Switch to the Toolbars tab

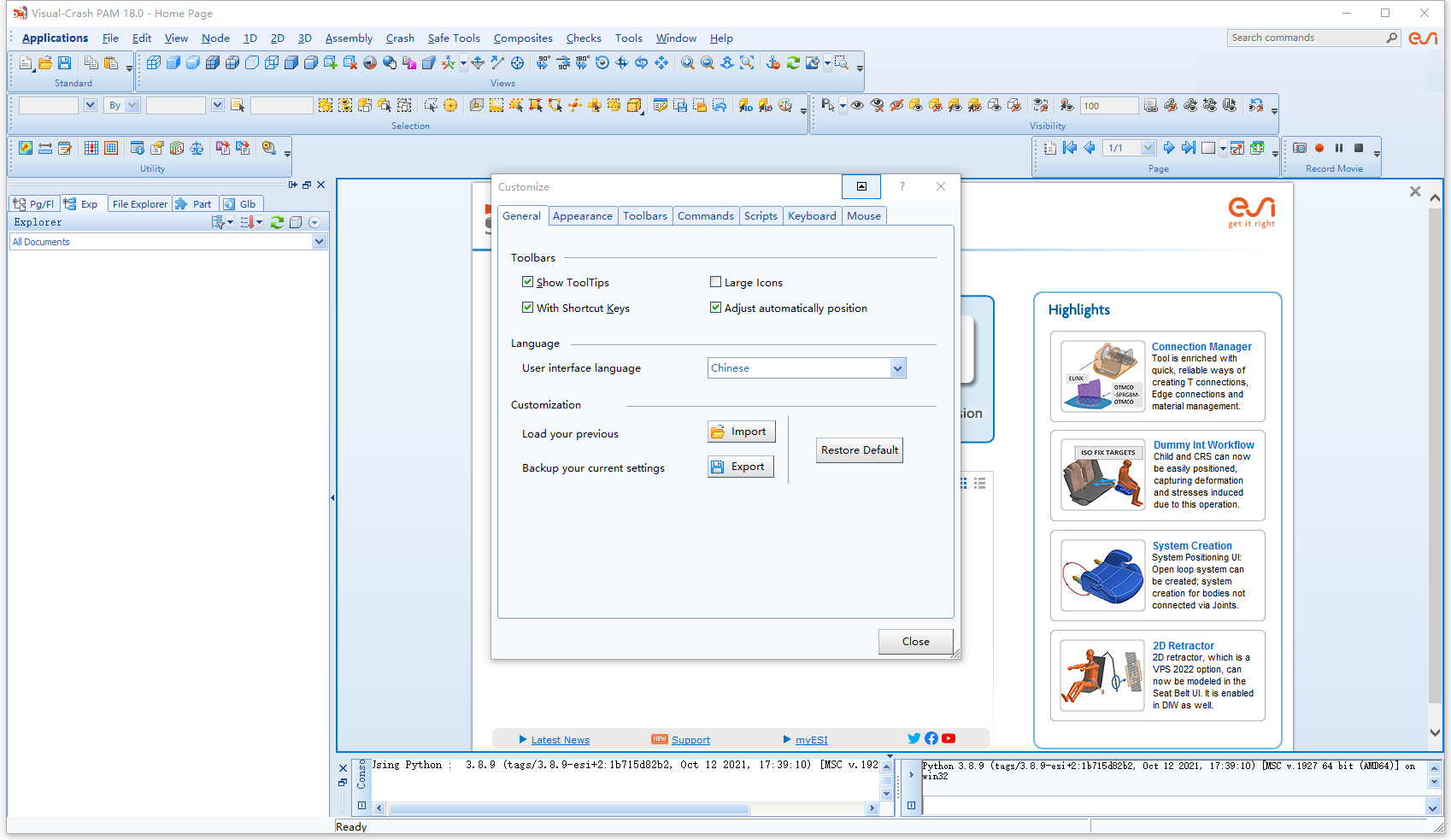645,216
